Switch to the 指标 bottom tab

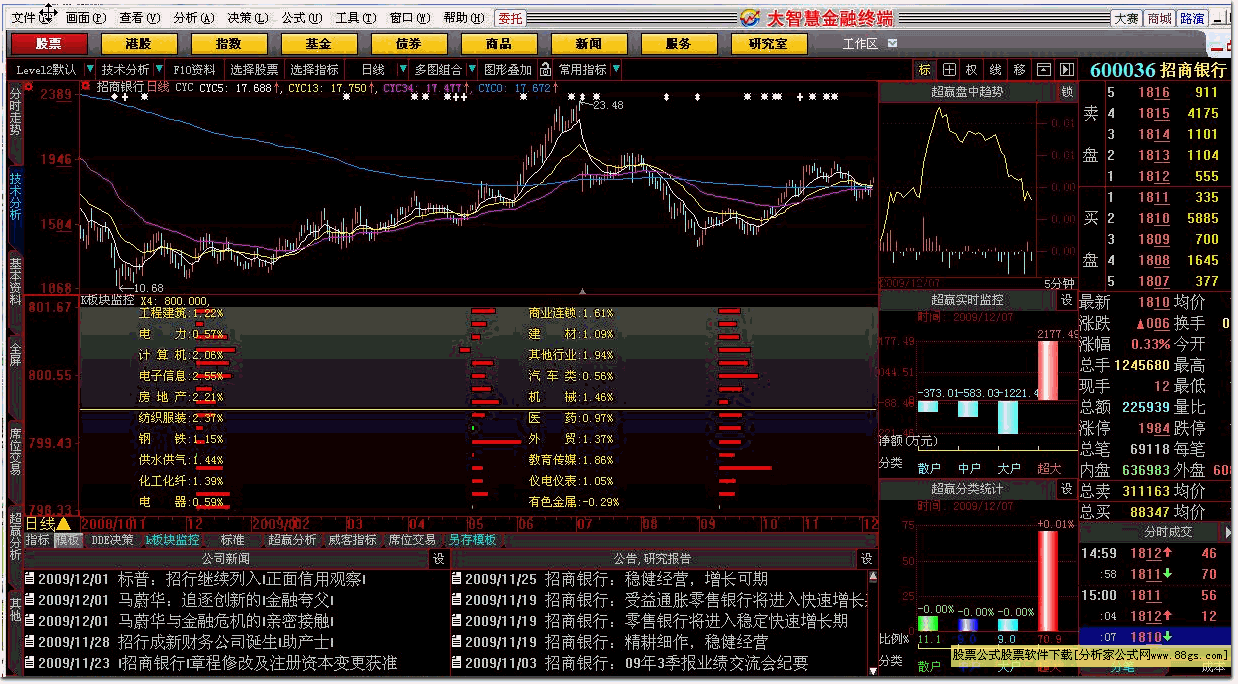tap(37, 540)
